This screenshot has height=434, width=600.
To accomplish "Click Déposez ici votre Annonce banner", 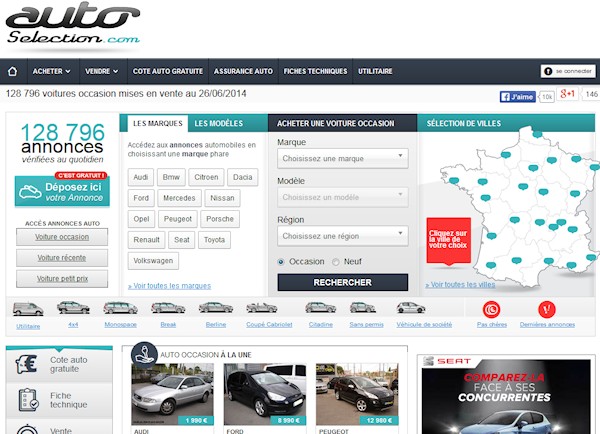I will [x=62, y=191].
